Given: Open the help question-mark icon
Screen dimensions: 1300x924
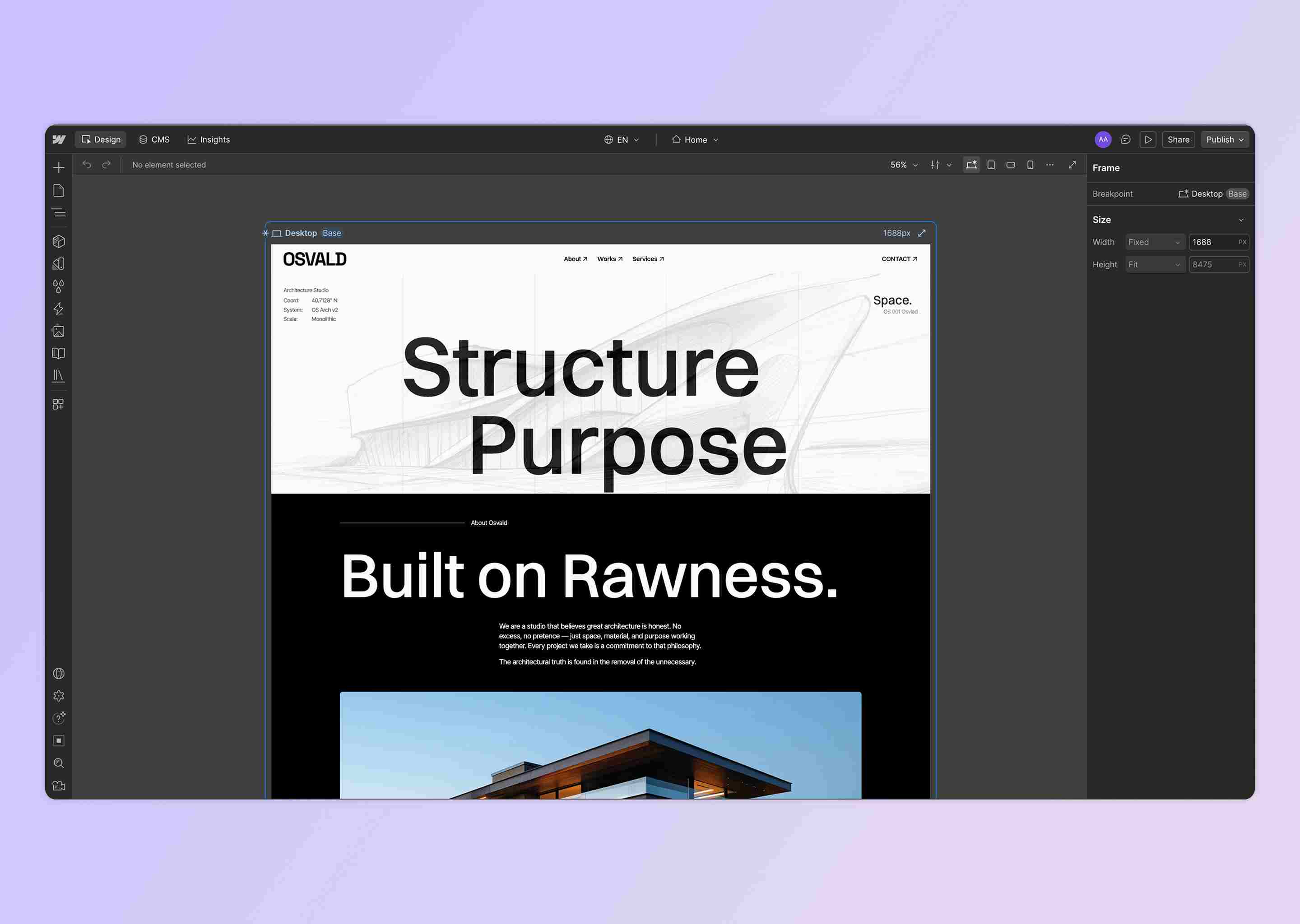Looking at the screenshot, I should (59, 718).
